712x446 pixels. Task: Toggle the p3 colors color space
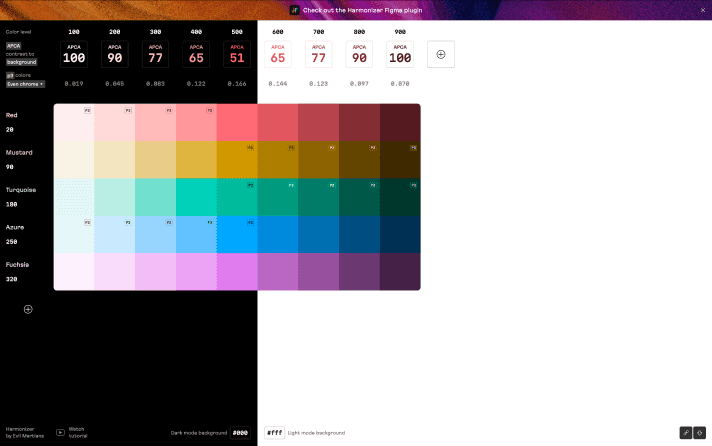click(x=10, y=75)
